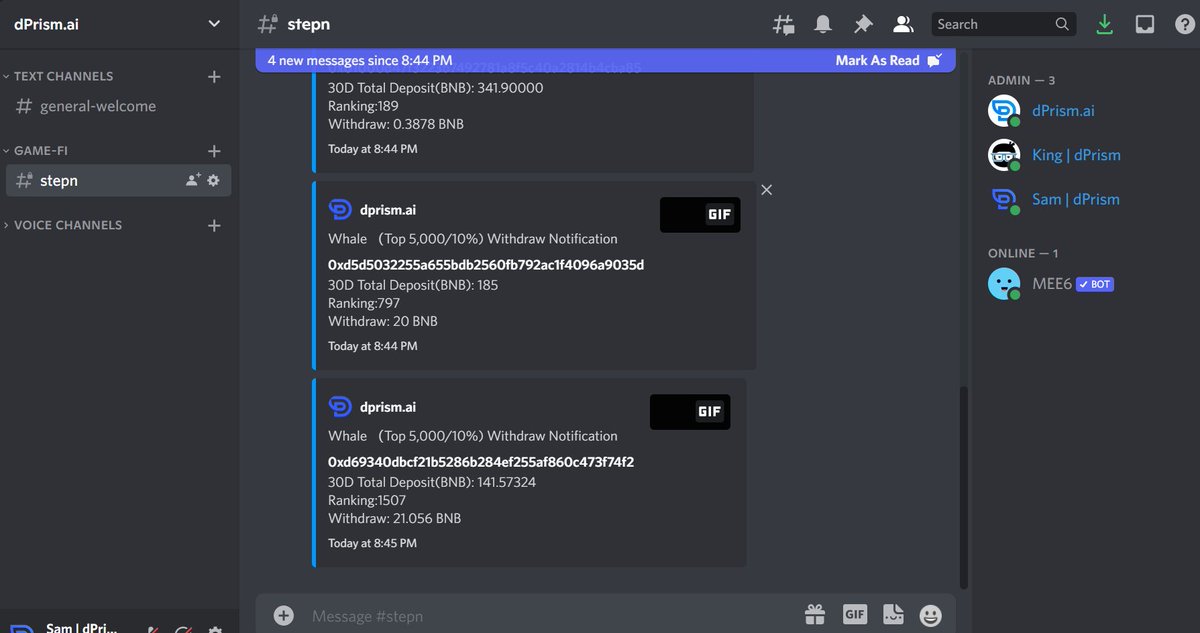The width and height of the screenshot is (1200, 633).
Task: Click the Today at 8:45 PM timestamp
Action: 372,543
